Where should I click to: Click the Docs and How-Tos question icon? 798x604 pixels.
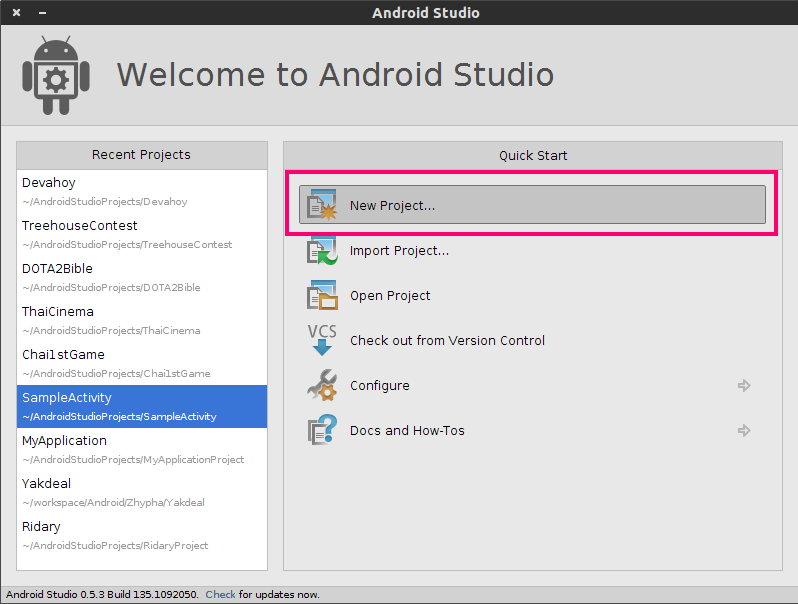click(x=322, y=430)
